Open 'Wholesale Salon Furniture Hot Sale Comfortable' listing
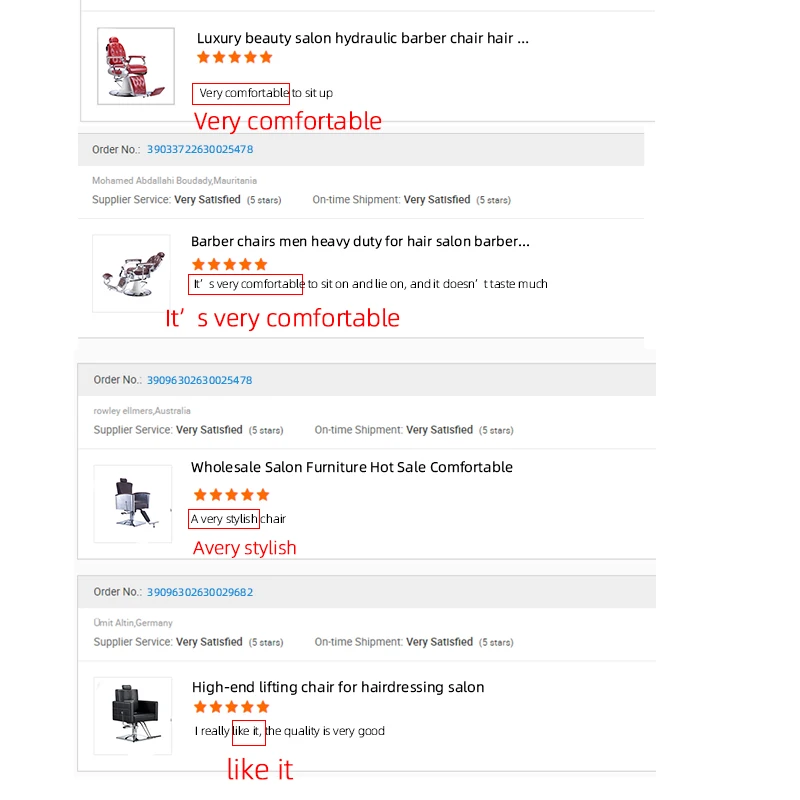This screenshot has height=800, width=800. click(351, 467)
